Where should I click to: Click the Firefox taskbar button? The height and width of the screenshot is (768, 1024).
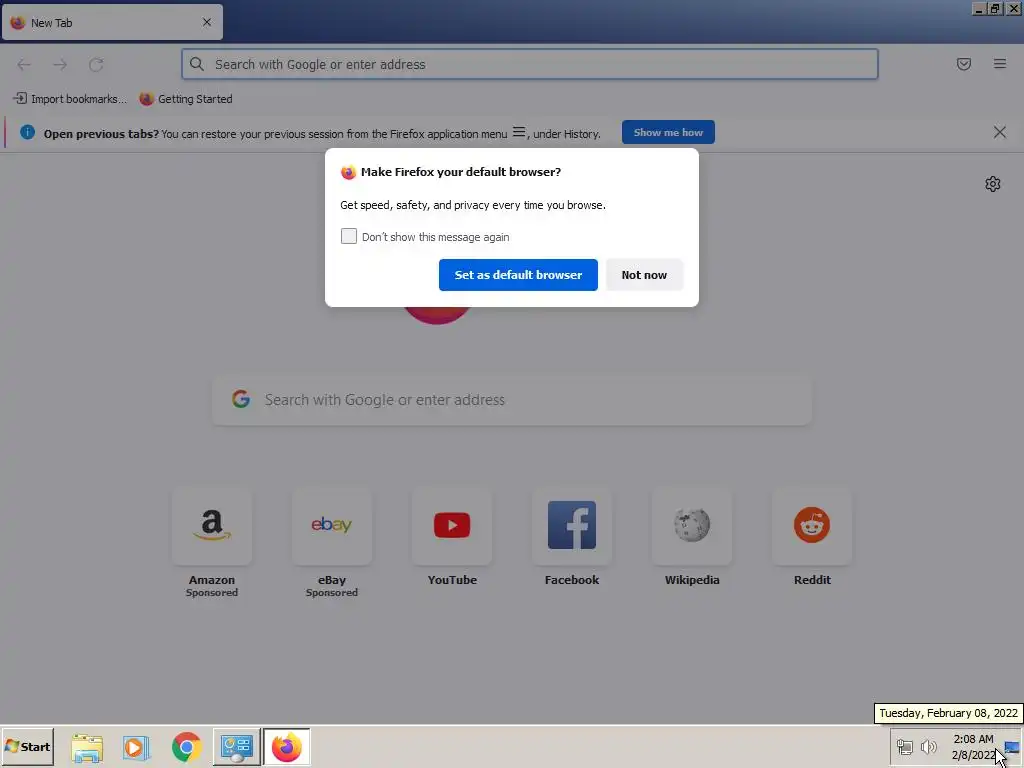coord(287,746)
